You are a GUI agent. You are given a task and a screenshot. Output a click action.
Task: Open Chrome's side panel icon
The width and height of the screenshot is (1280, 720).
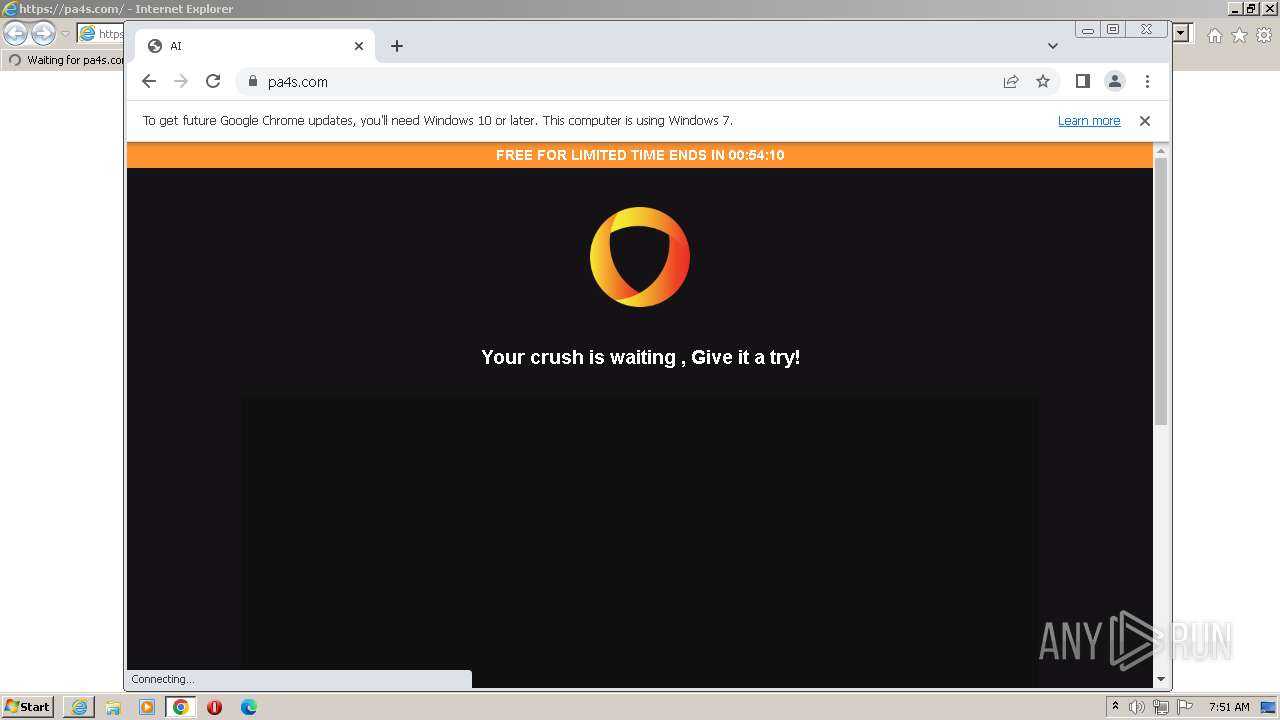pyautogui.click(x=1083, y=82)
